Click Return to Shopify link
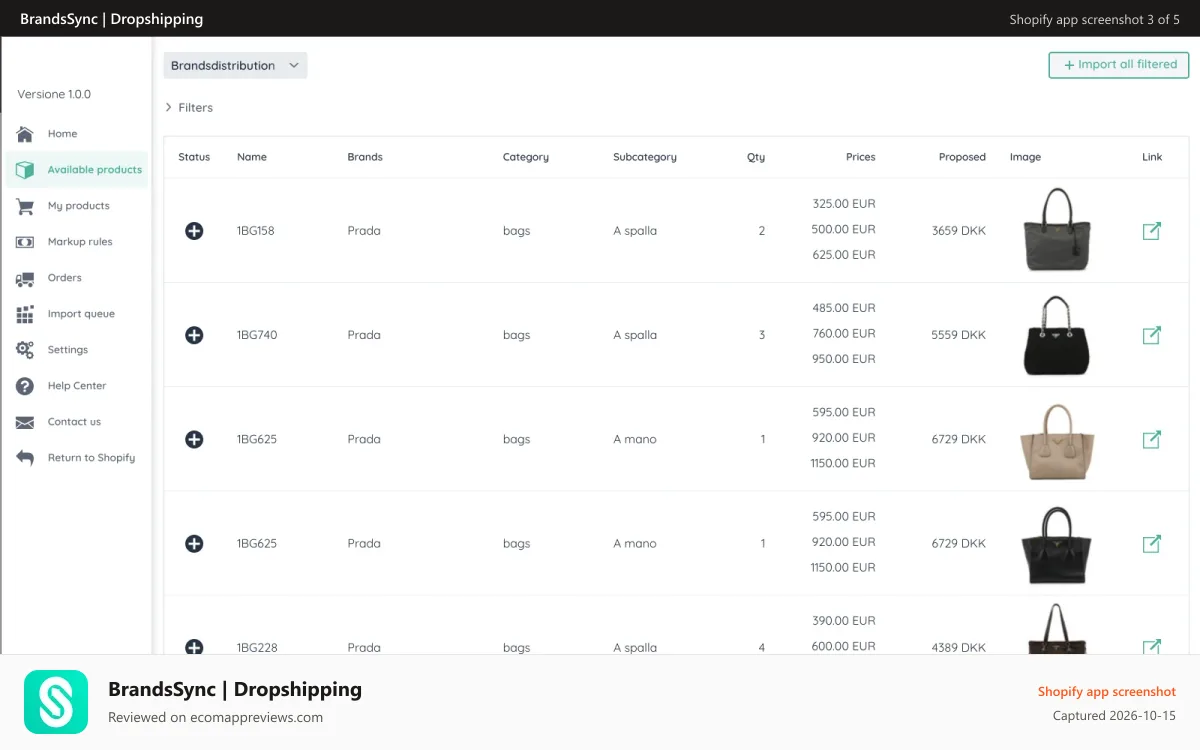The image size is (1200, 750). pos(91,458)
